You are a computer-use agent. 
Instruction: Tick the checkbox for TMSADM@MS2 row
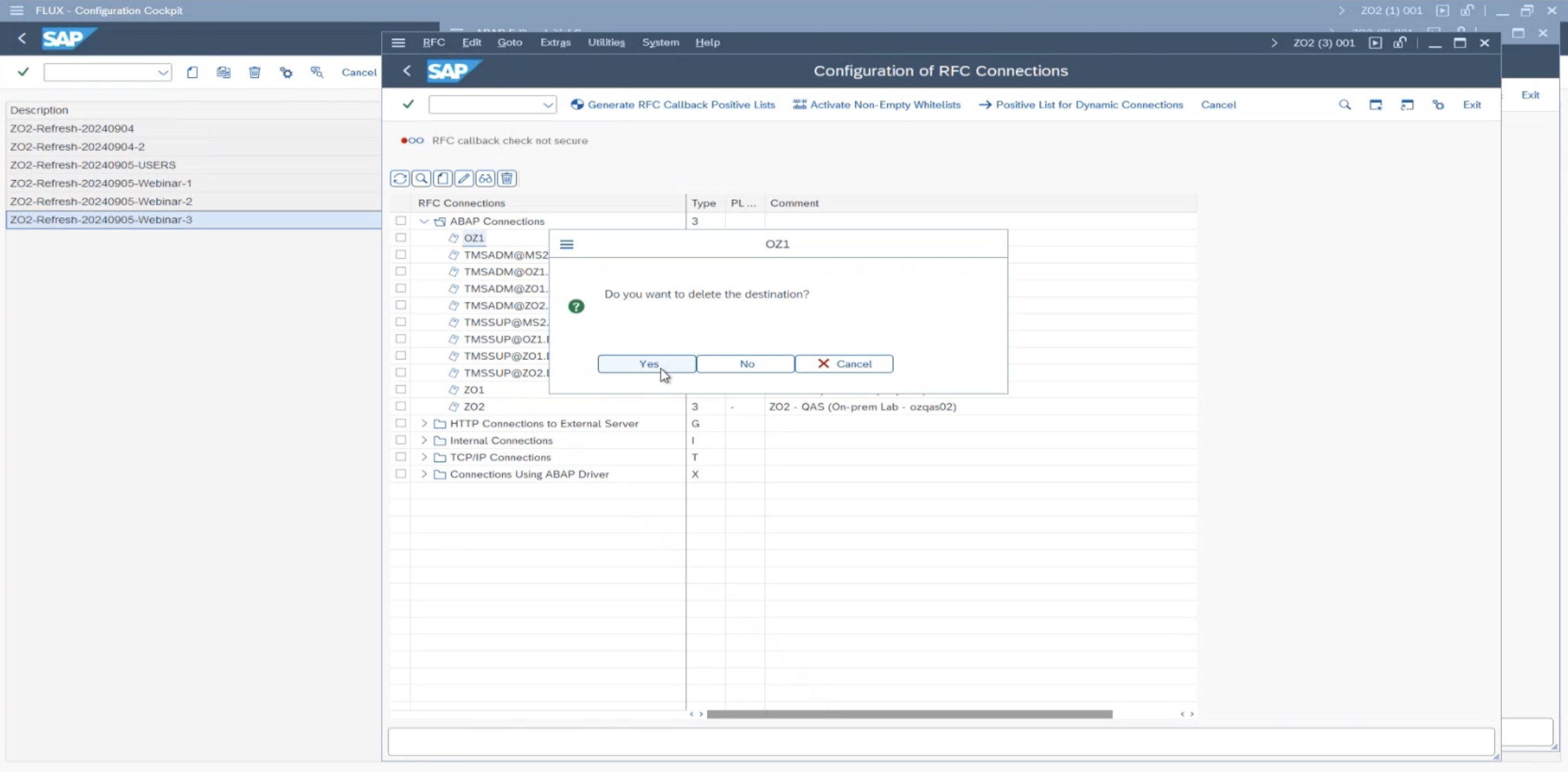400,255
